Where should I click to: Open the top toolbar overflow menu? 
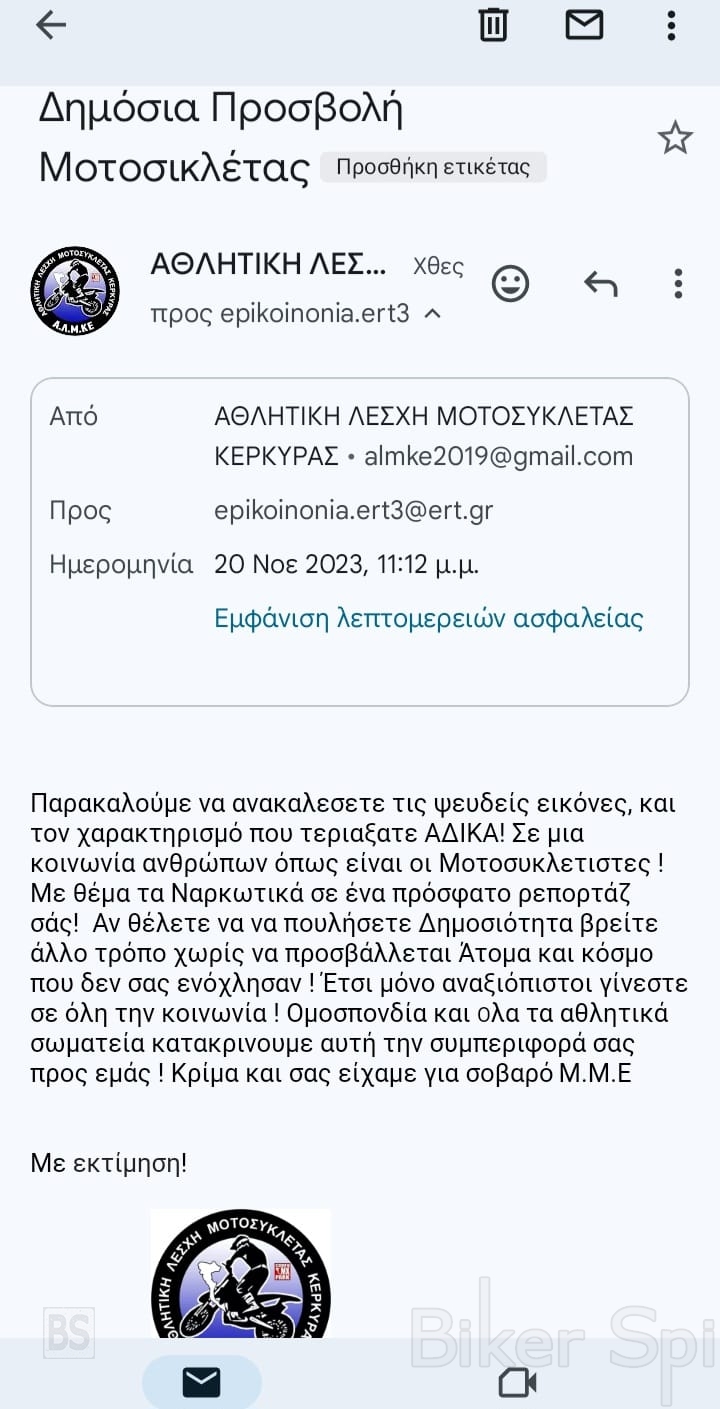point(671,25)
